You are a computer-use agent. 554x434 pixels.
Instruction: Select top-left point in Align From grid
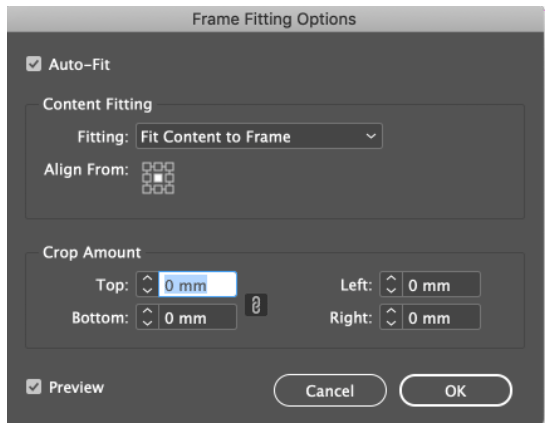[147, 167]
